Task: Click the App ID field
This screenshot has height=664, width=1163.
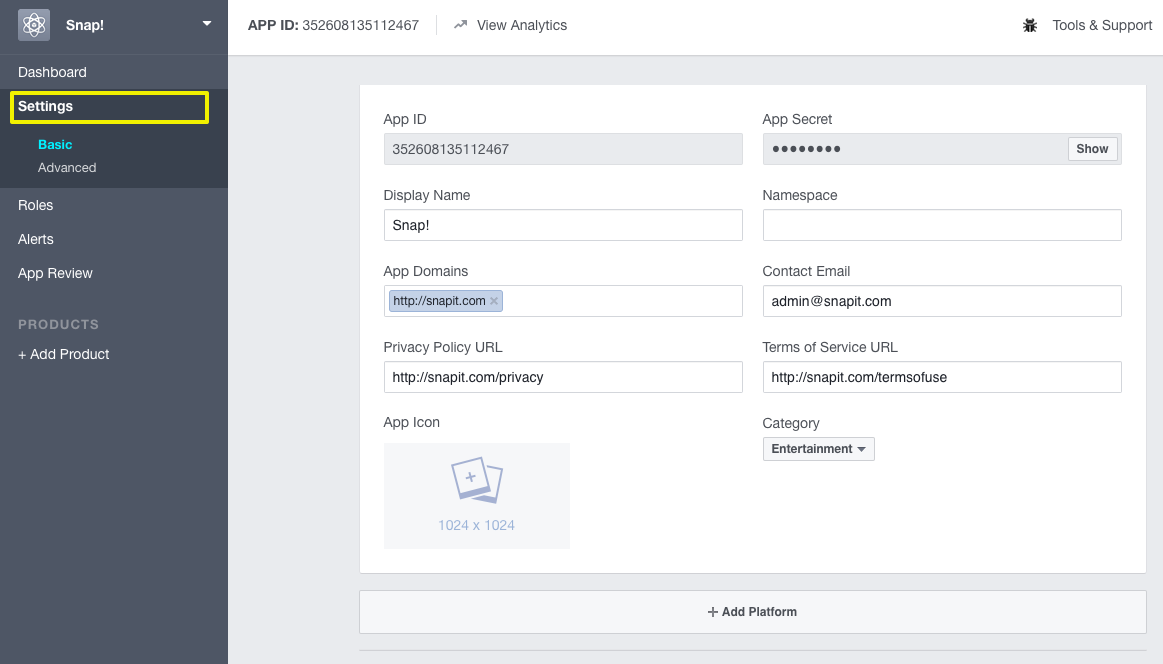Action: coord(563,149)
